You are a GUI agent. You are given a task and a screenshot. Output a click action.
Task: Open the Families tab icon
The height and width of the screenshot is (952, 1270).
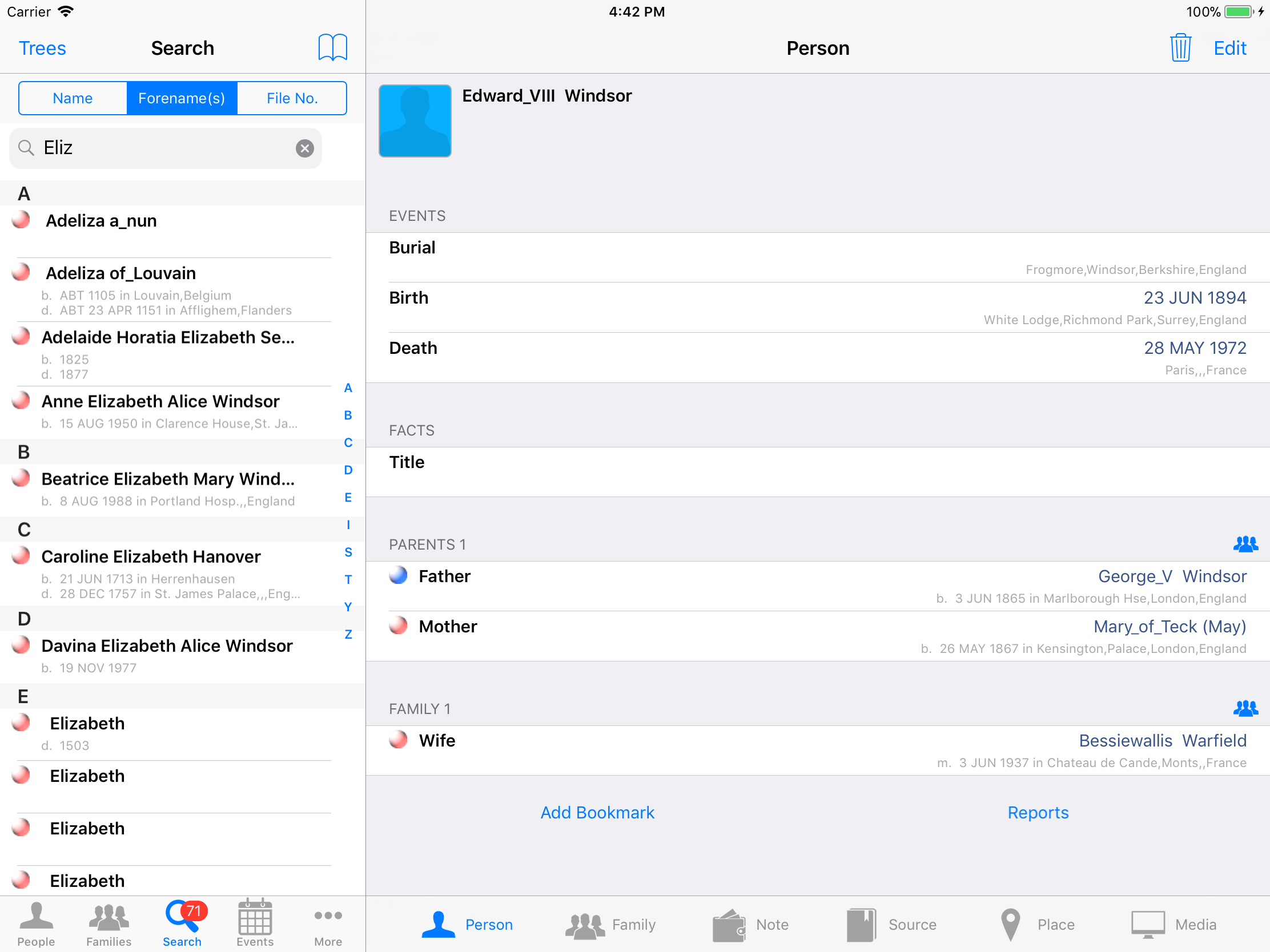point(108,923)
